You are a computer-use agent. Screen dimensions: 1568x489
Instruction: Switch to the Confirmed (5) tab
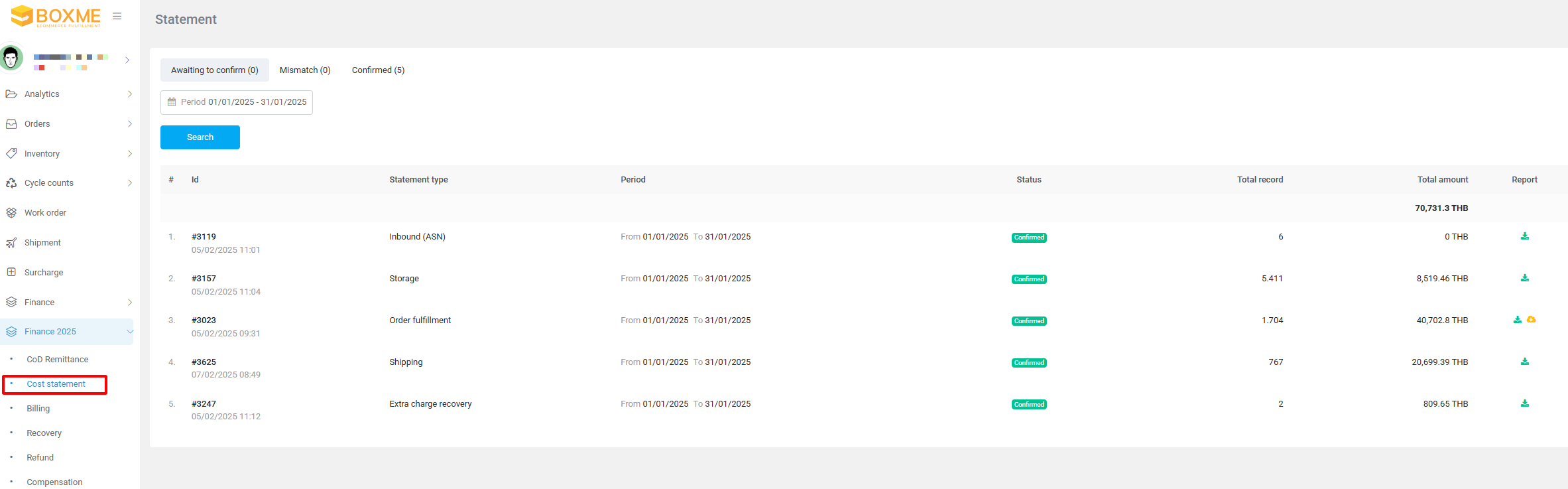tap(378, 70)
